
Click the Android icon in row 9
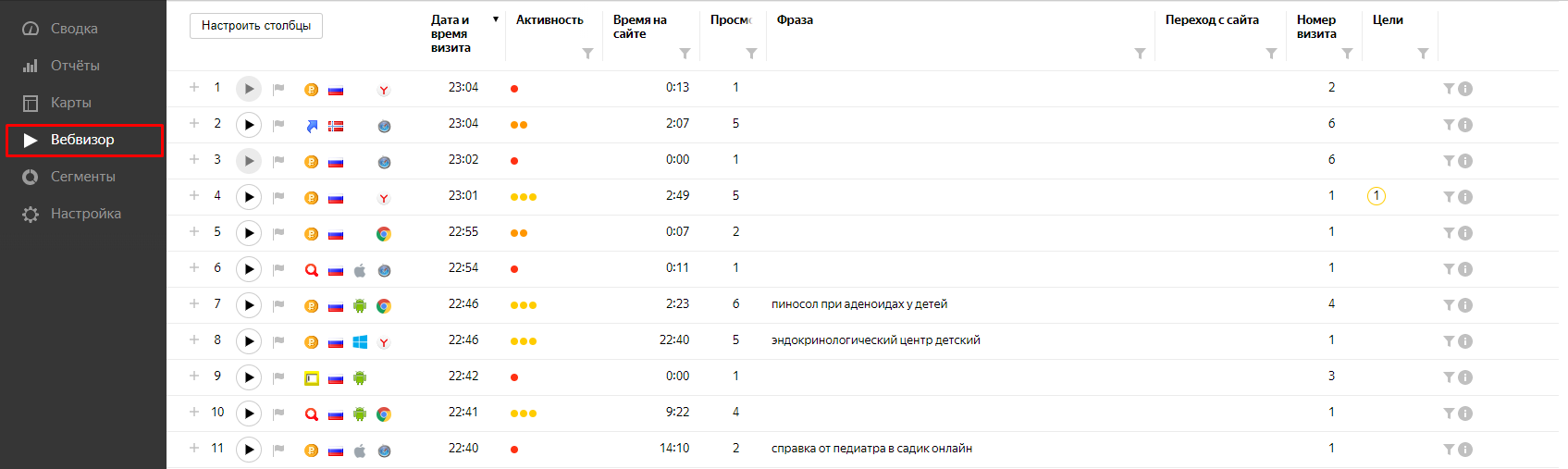[360, 378]
